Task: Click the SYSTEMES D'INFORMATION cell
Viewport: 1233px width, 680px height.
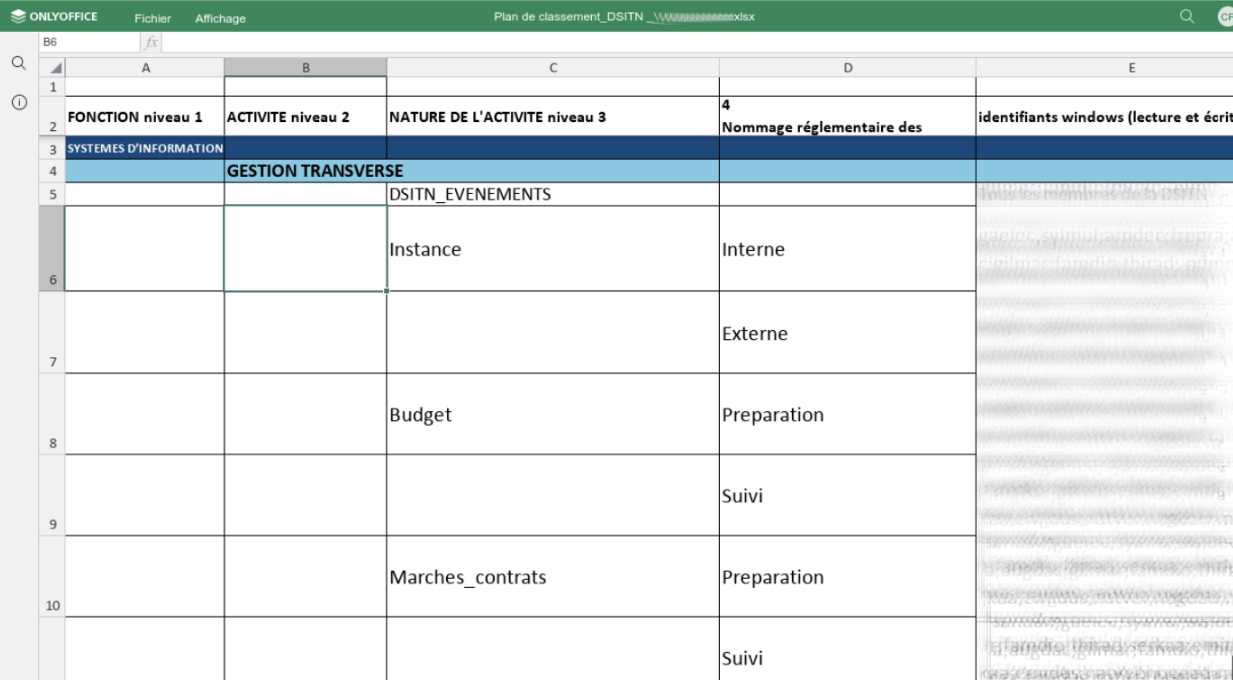Action: click(x=144, y=148)
